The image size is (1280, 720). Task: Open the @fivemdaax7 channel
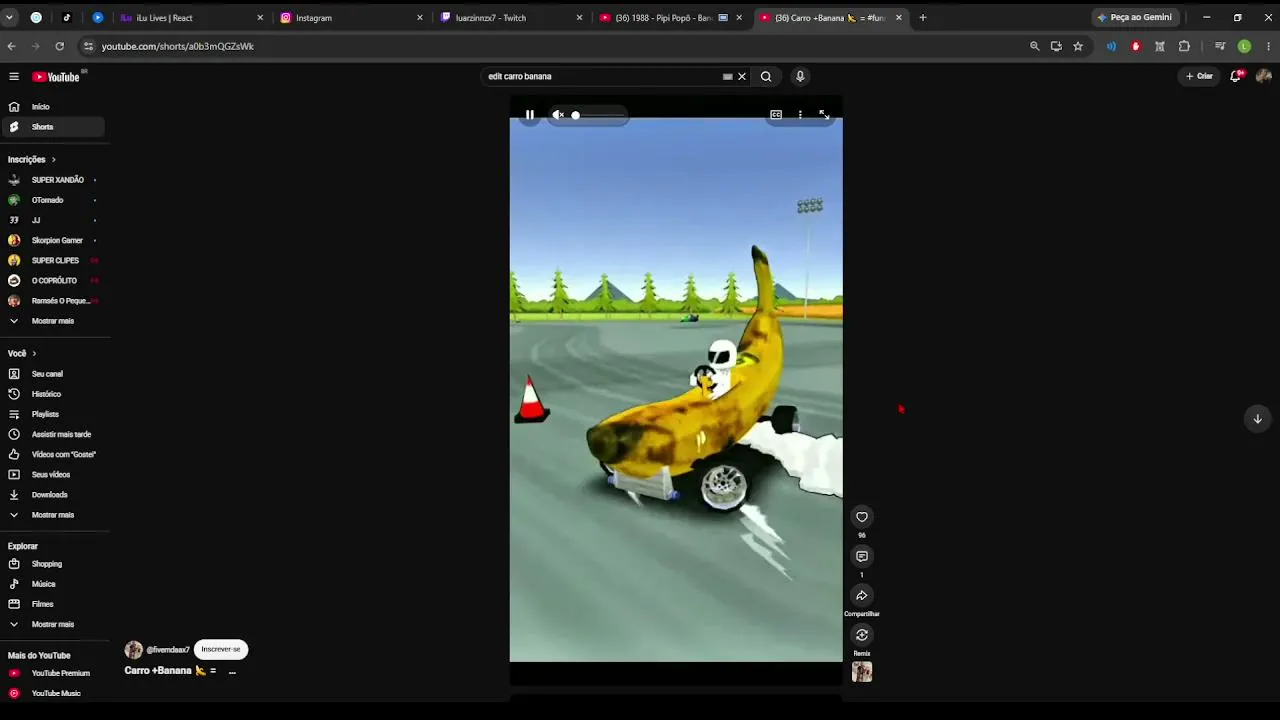point(168,650)
